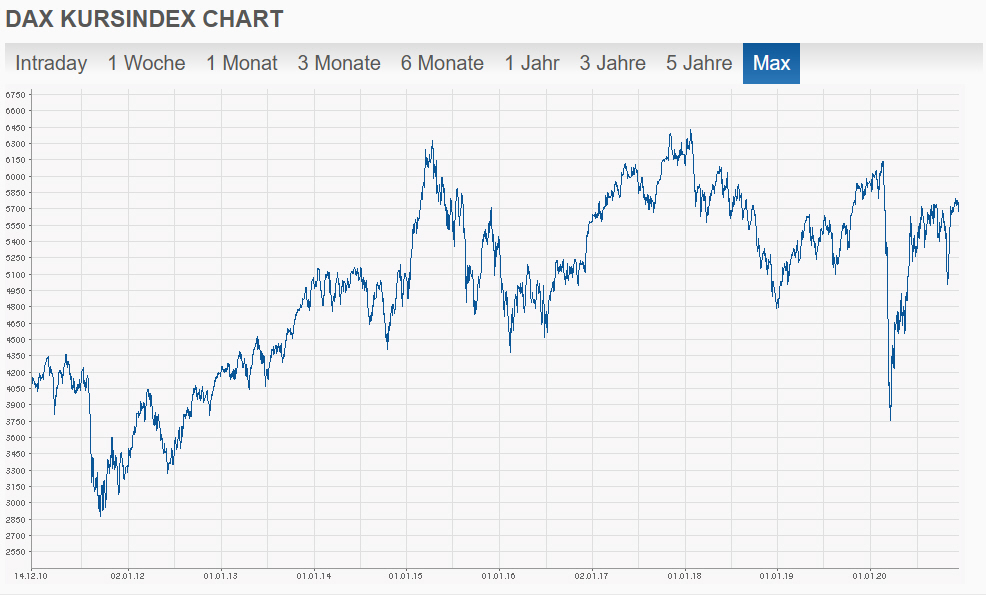Click the 3900 y-axis value
Image resolution: width=986 pixels, height=600 pixels.
click(x=16, y=405)
